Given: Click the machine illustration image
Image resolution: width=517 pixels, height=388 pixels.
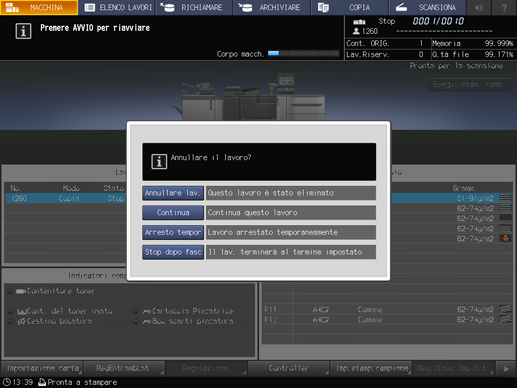Looking at the screenshot, I should (x=248, y=97).
